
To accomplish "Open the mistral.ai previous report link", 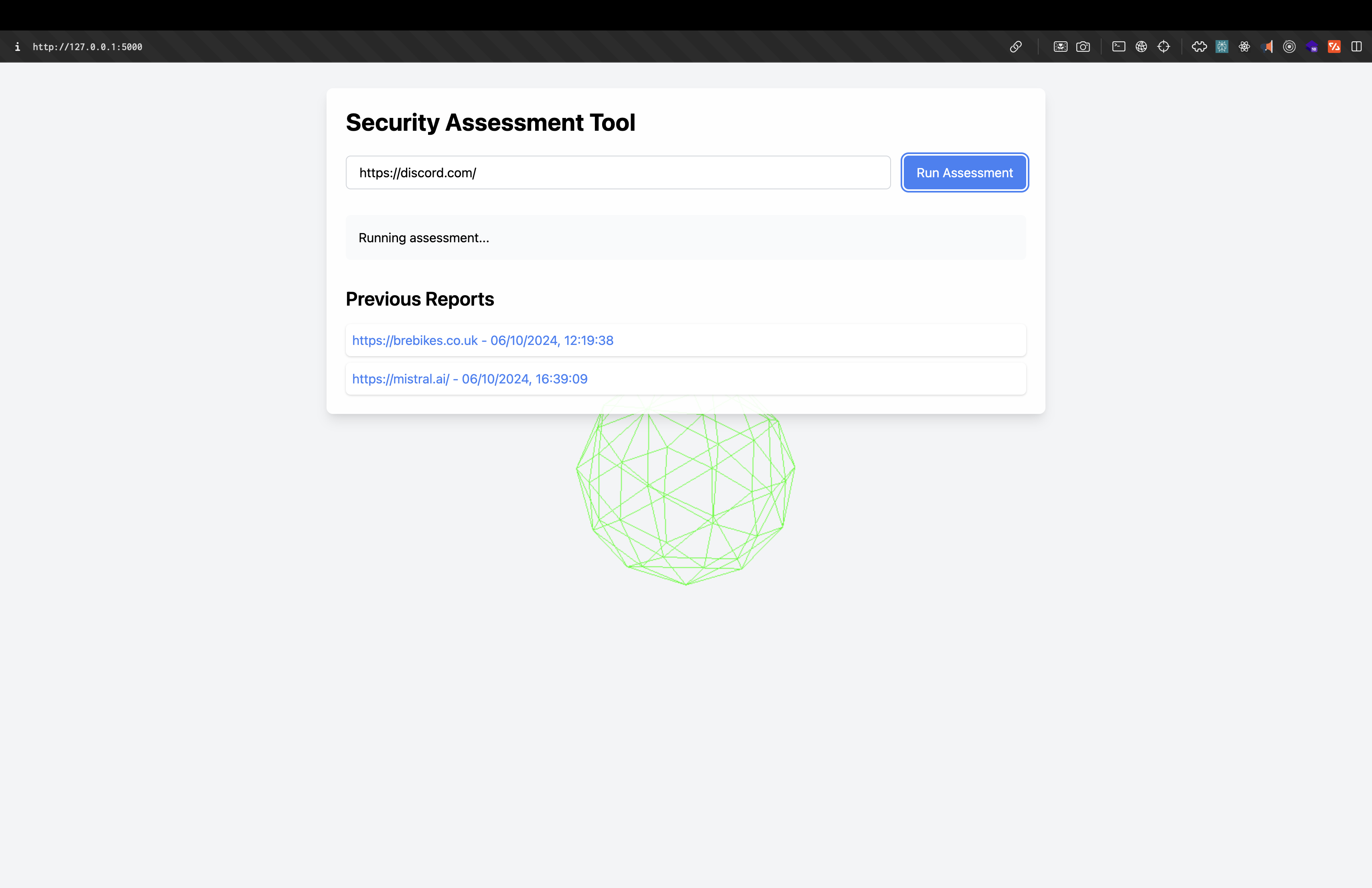I will [469, 379].
